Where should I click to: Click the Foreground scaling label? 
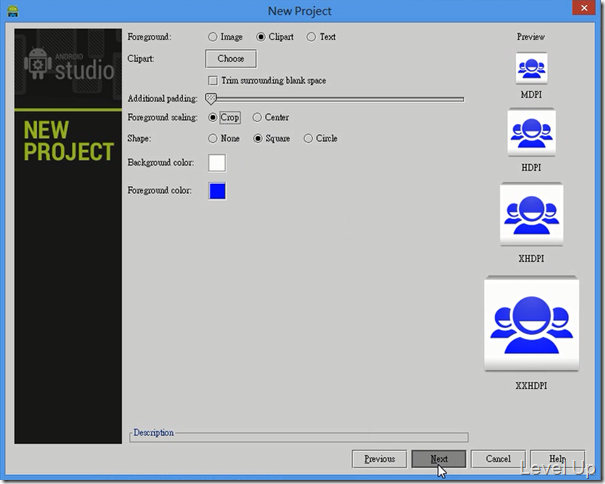click(162, 117)
